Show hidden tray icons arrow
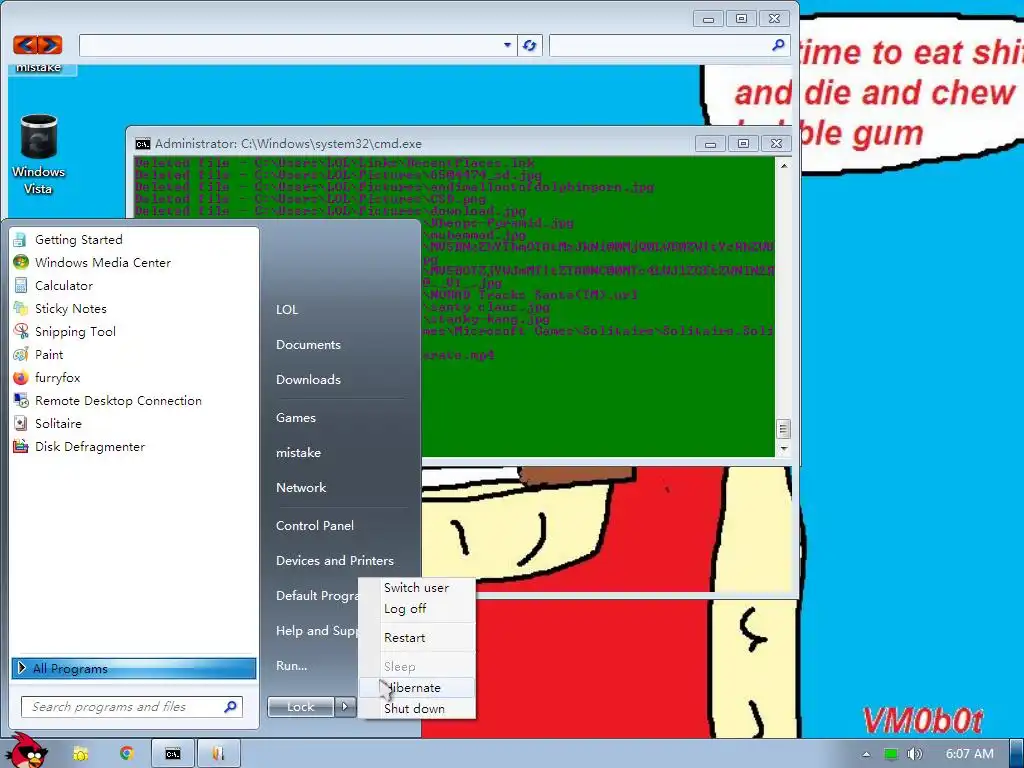Viewport: 1024px width, 768px height. point(866,754)
